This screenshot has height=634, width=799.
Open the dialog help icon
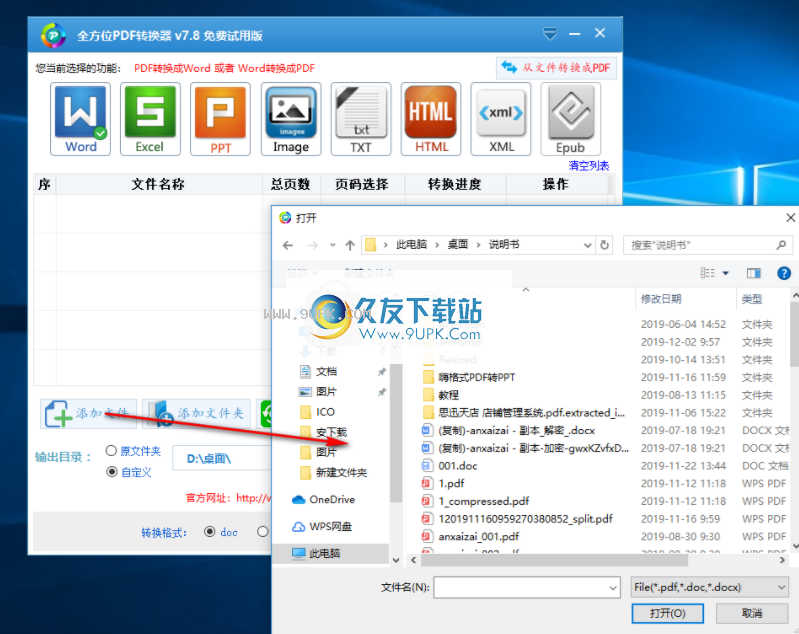pyautogui.click(x=784, y=273)
